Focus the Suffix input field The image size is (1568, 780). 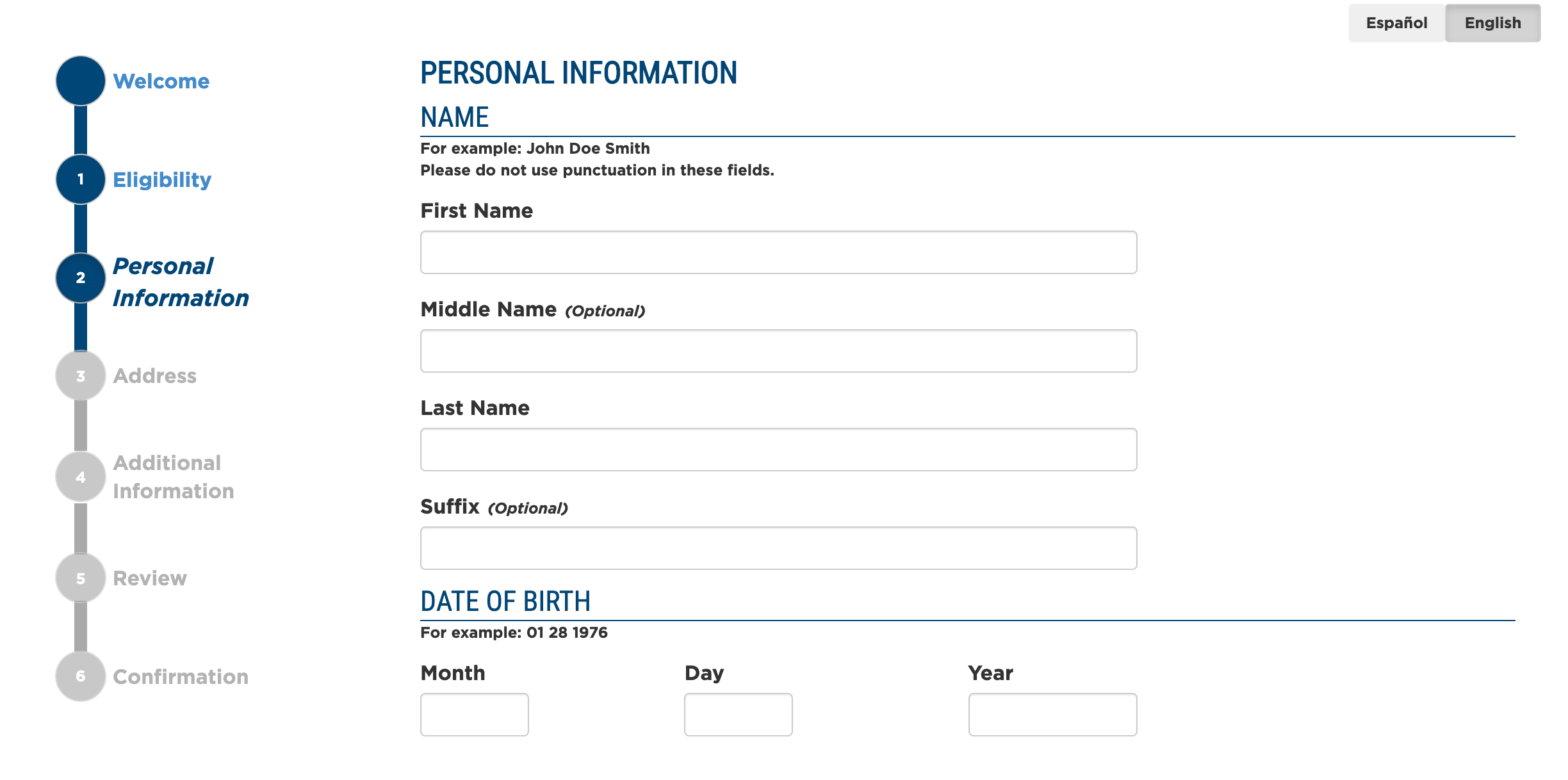(778, 548)
